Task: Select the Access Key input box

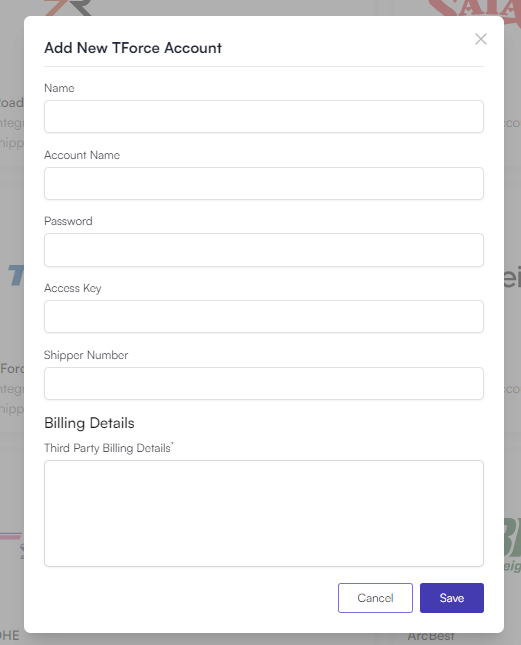Action: [264, 316]
